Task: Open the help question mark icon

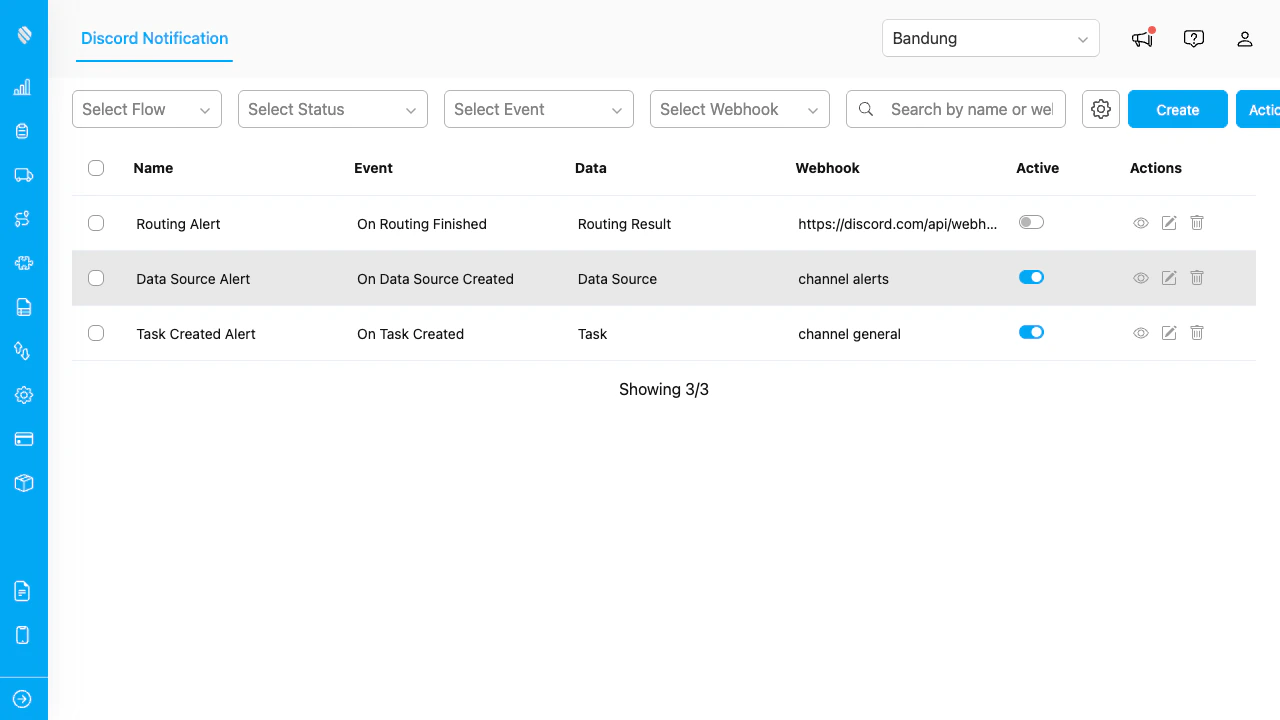Action: (1194, 38)
